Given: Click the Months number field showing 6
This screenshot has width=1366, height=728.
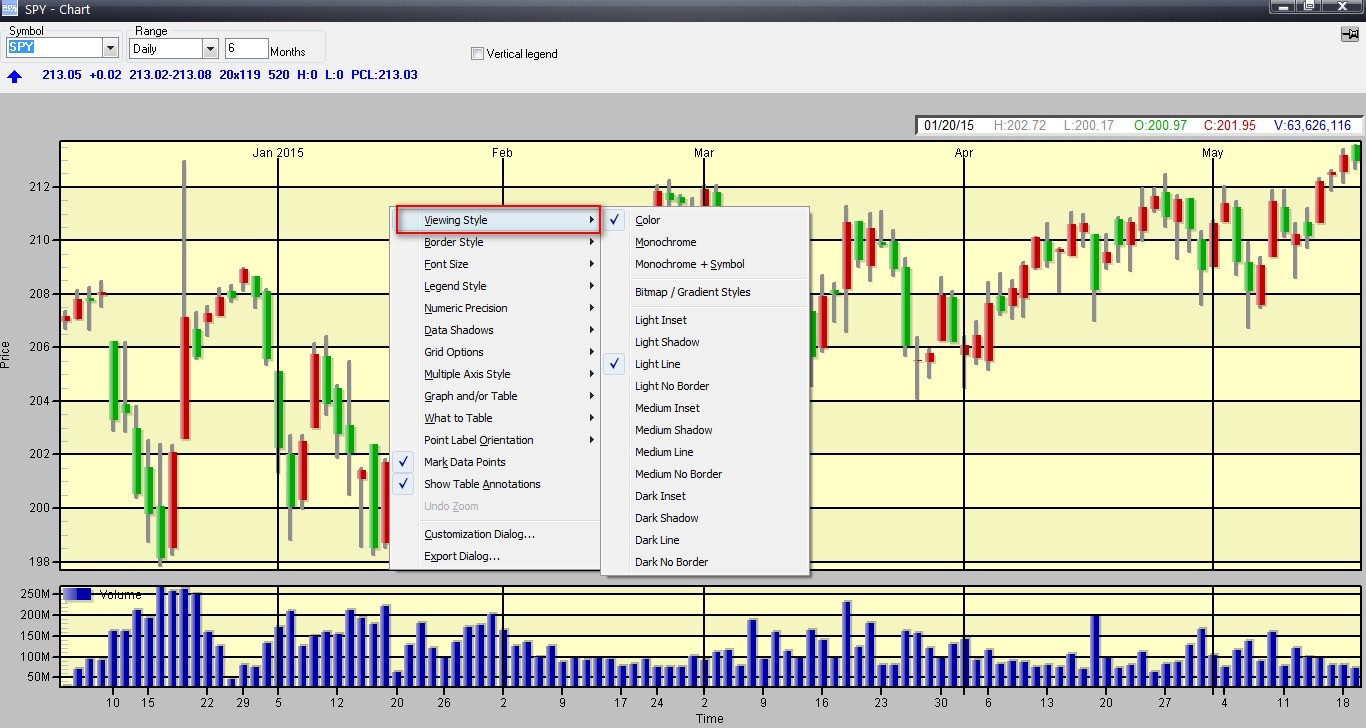Looking at the screenshot, I should pyautogui.click(x=246, y=48).
